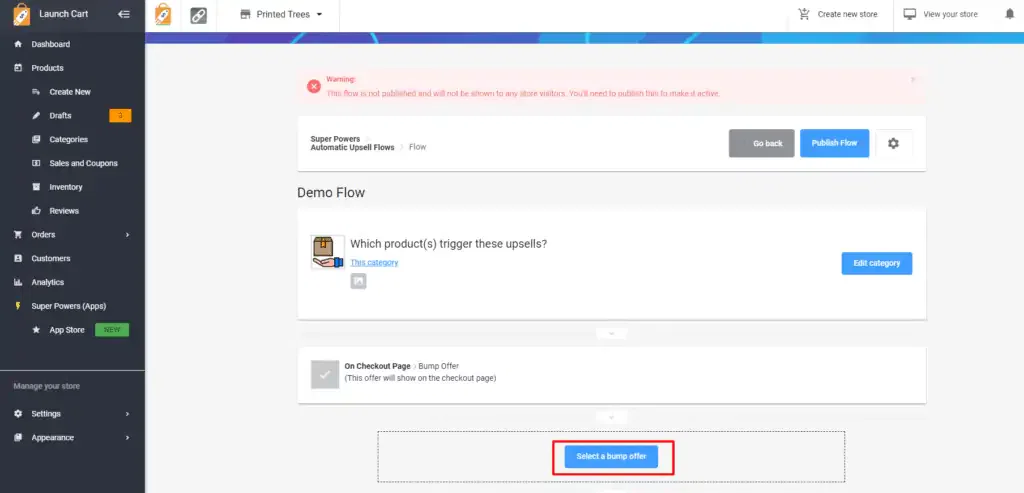Open Reviews in sidebar
Screen dimensions: 1024x493
click(x=64, y=211)
